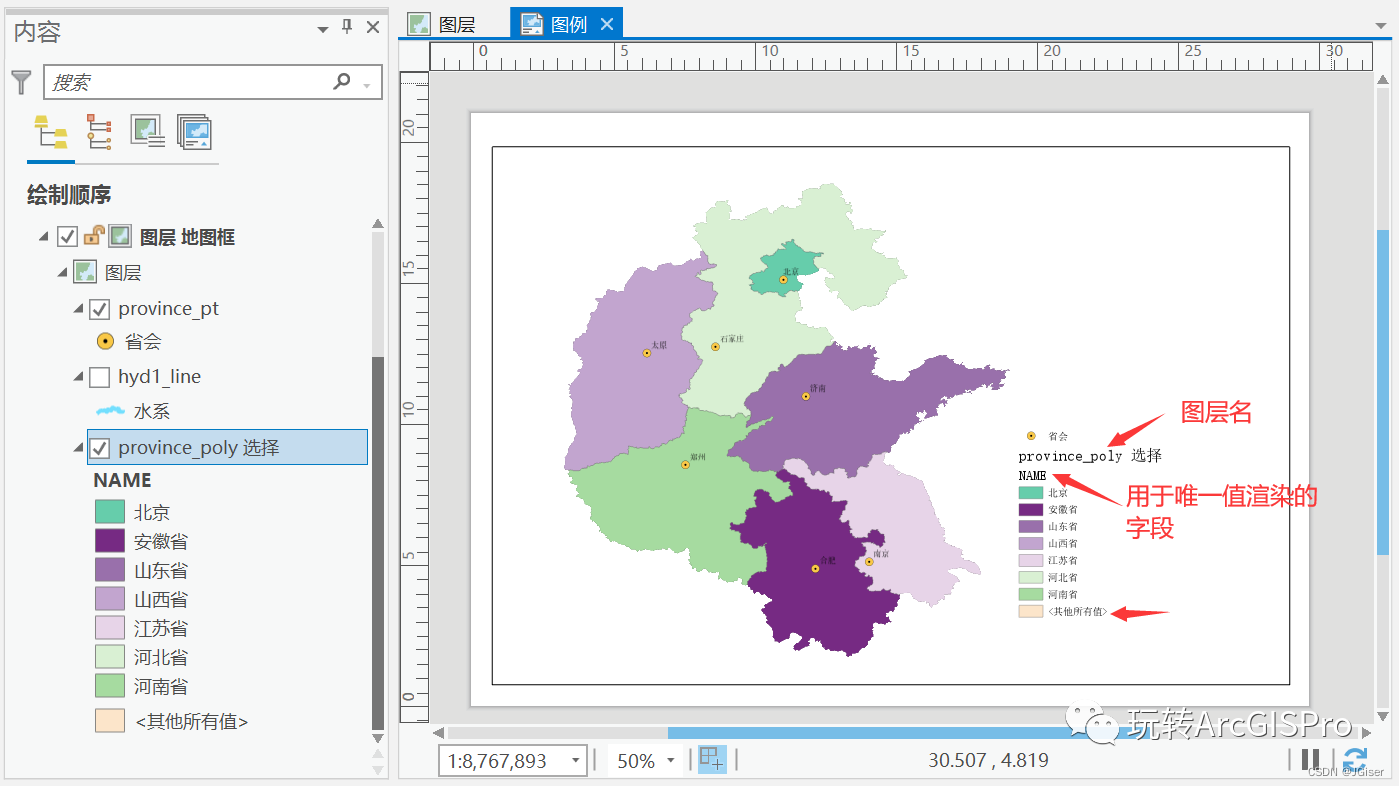Click the map frame icon beside 图层 地图框
The image size is (1399, 786).
[120, 236]
